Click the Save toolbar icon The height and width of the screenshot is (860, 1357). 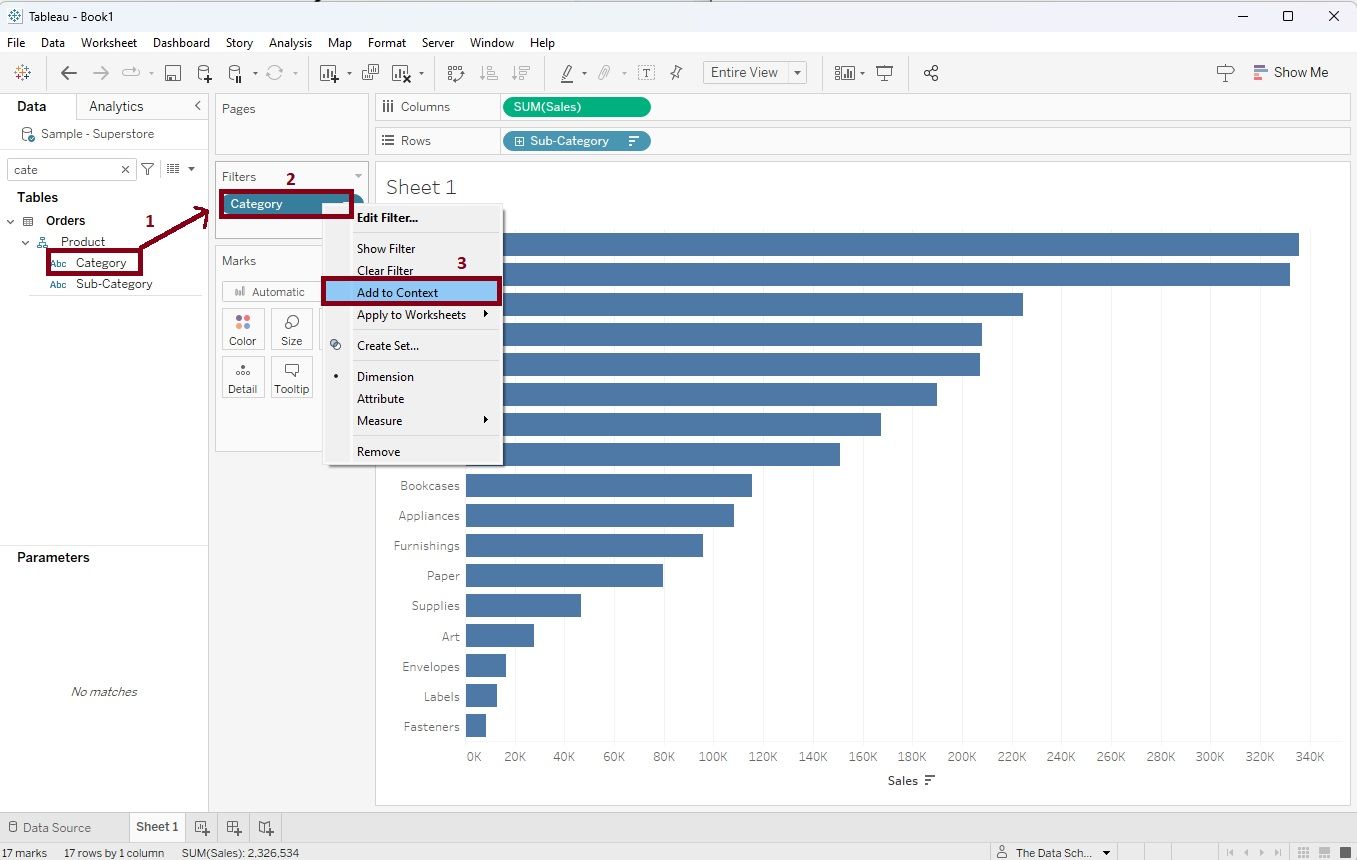click(x=173, y=73)
